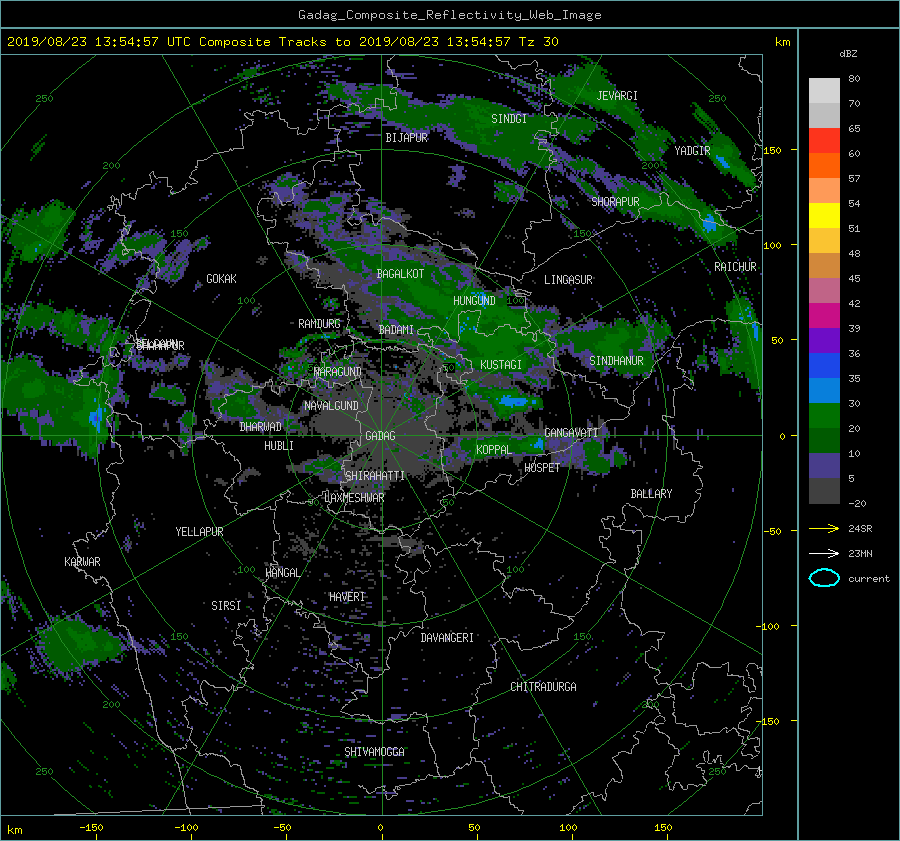Click the YADGIR city label
This screenshot has height=841, width=900.
(692, 151)
